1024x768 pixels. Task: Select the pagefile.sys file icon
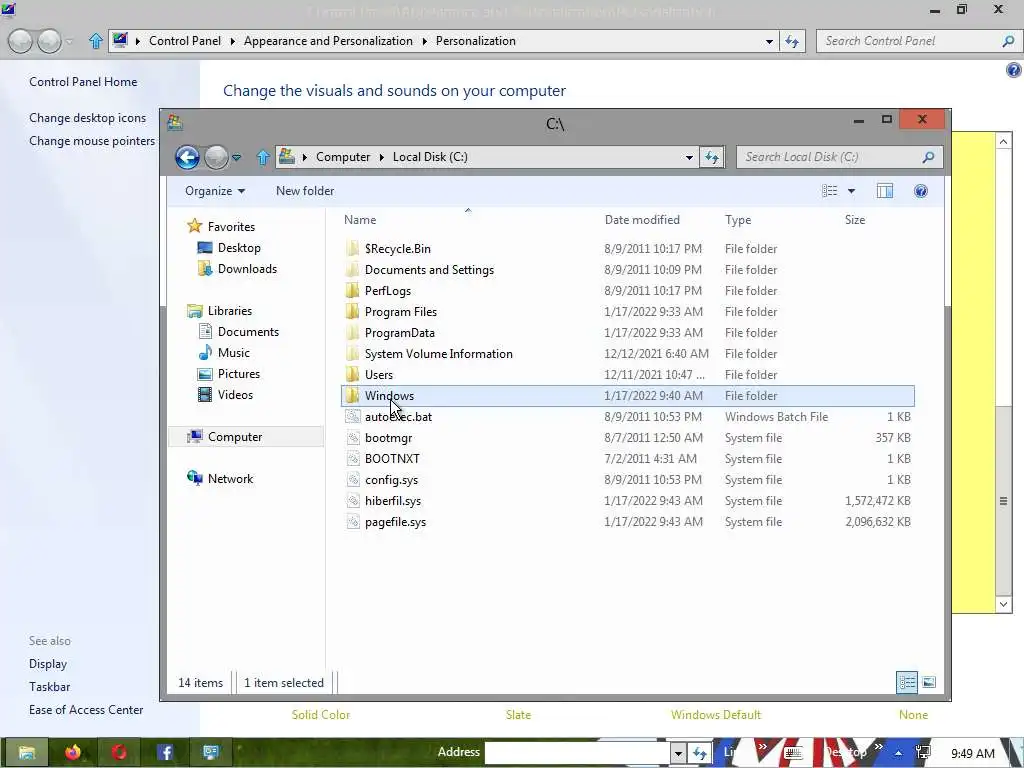(x=352, y=521)
